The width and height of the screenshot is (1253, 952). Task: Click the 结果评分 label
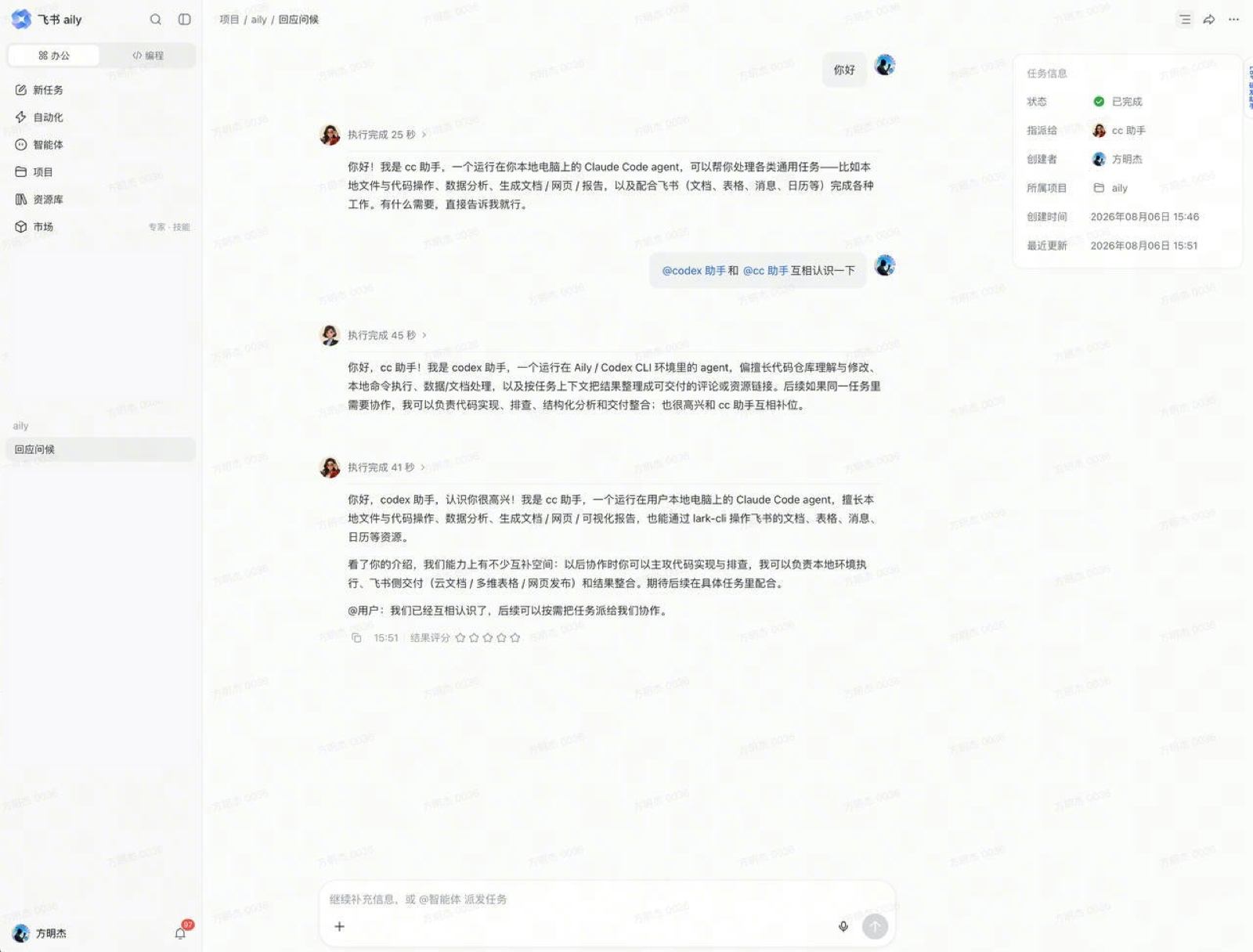point(430,638)
